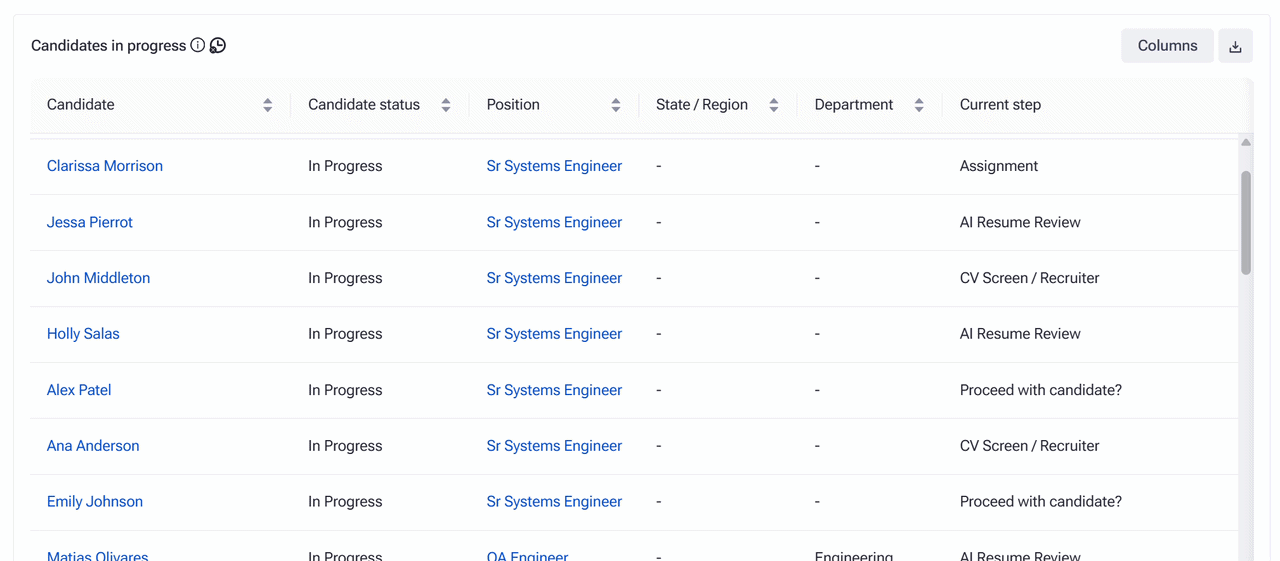Open candidate Jessa Pierrot
The image size is (1280, 561).
(90, 222)
